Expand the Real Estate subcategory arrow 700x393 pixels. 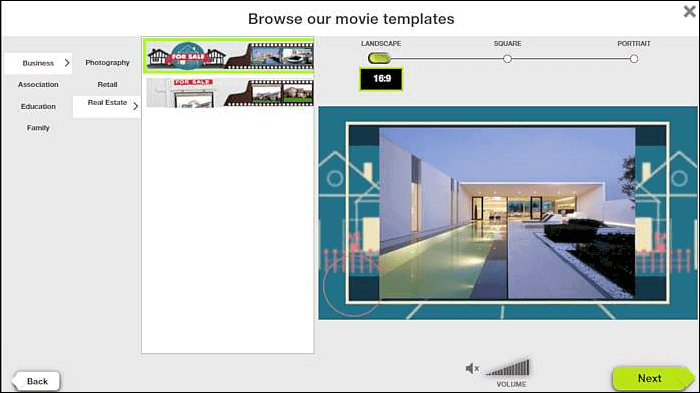(136, 106)
